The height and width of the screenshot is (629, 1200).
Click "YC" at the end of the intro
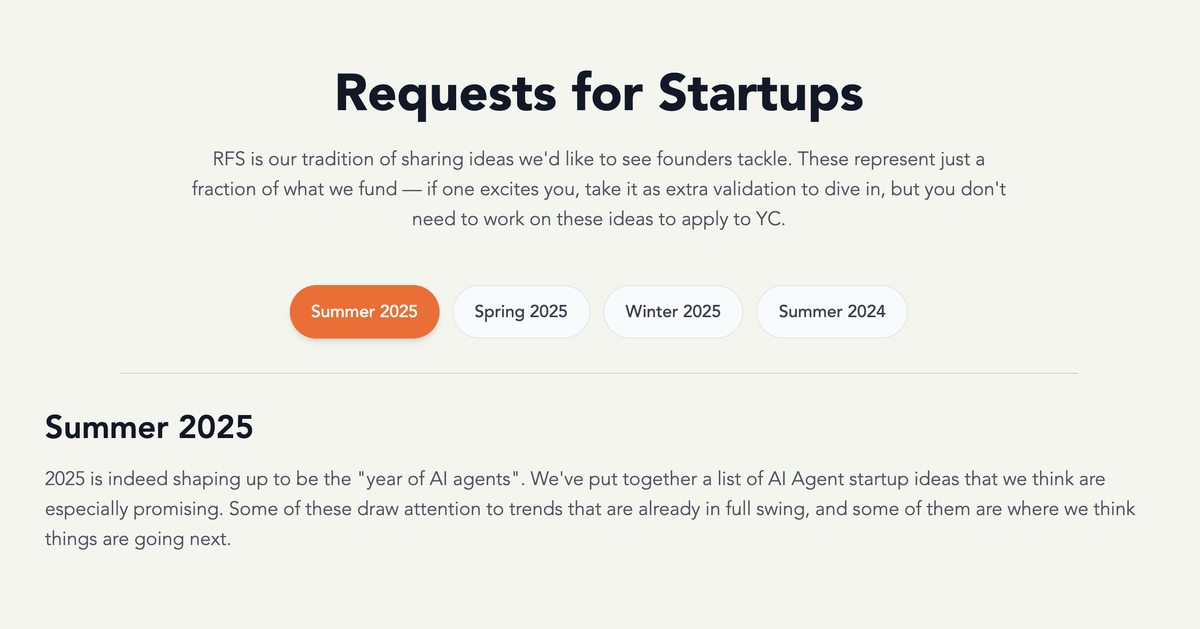click(x=767, y=220)
